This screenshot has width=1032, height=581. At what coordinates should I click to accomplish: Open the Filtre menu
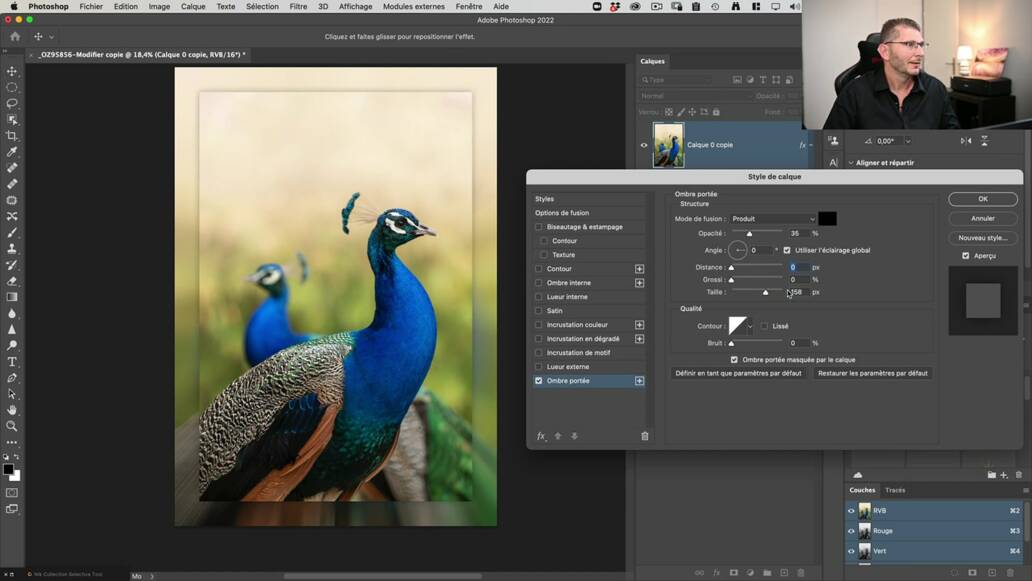299,6
